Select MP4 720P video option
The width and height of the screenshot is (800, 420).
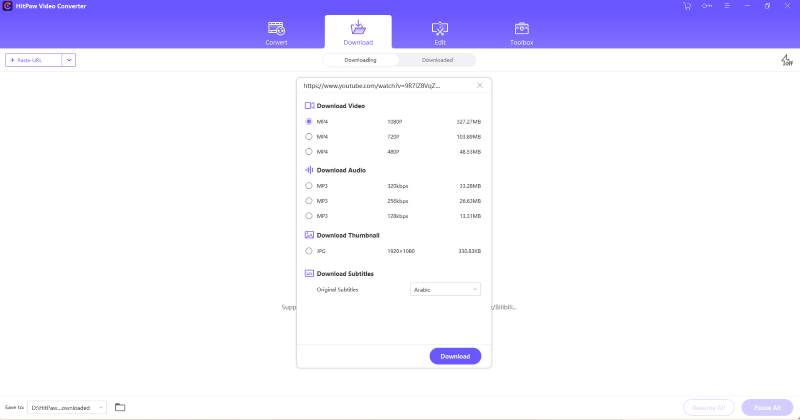[309, 136]
